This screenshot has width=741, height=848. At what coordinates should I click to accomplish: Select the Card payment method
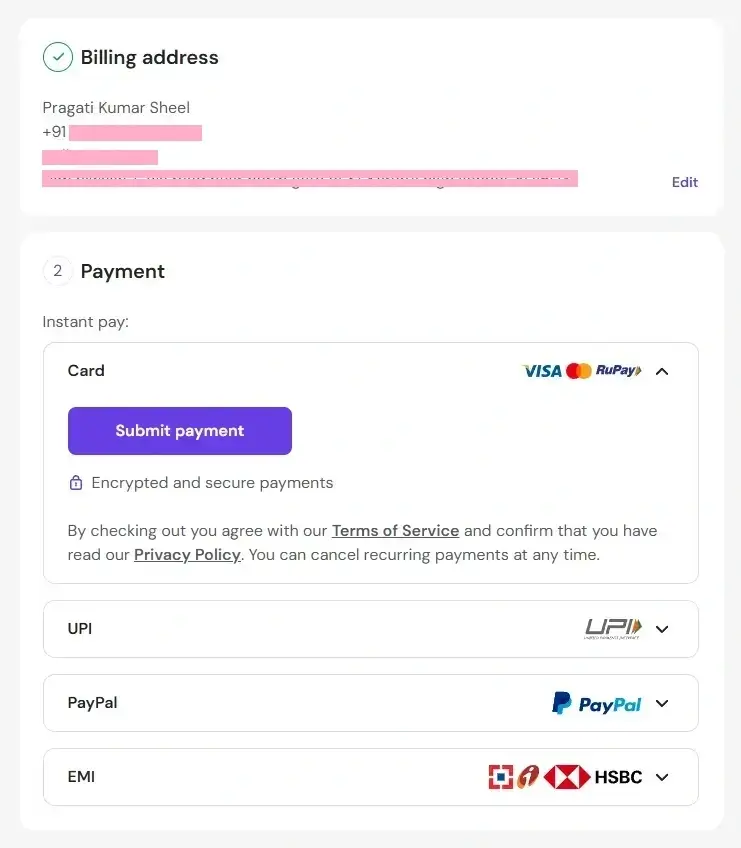[86, 370]
